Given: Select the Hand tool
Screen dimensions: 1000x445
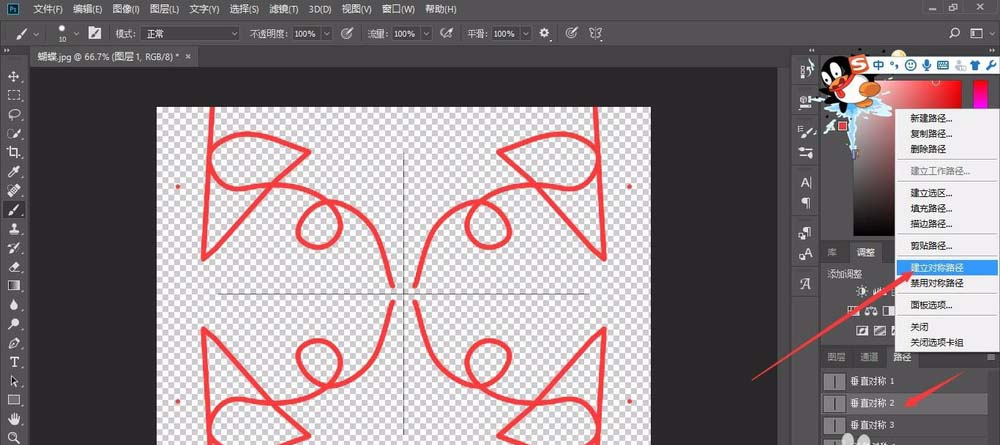Looking at the screenshot, I should click(13, 419).
